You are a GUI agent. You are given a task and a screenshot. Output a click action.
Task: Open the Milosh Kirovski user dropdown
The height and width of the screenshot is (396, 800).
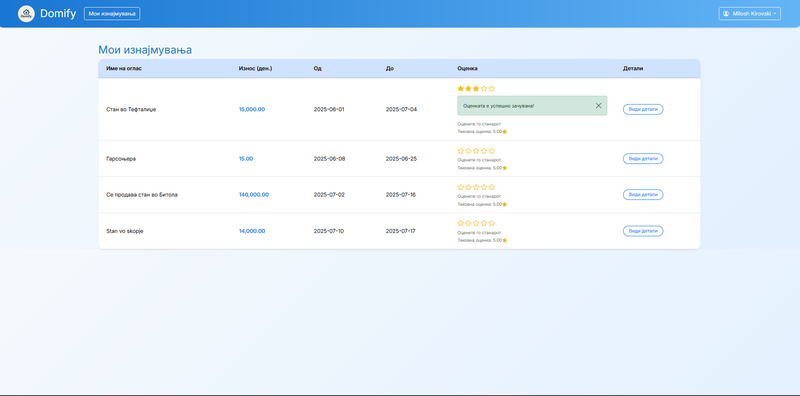749,14
